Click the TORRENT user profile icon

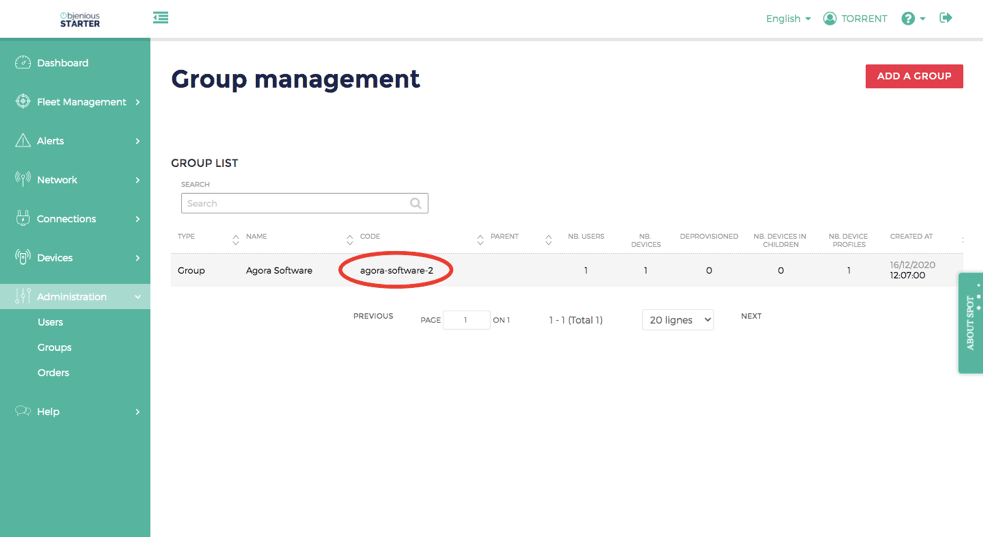829,18
